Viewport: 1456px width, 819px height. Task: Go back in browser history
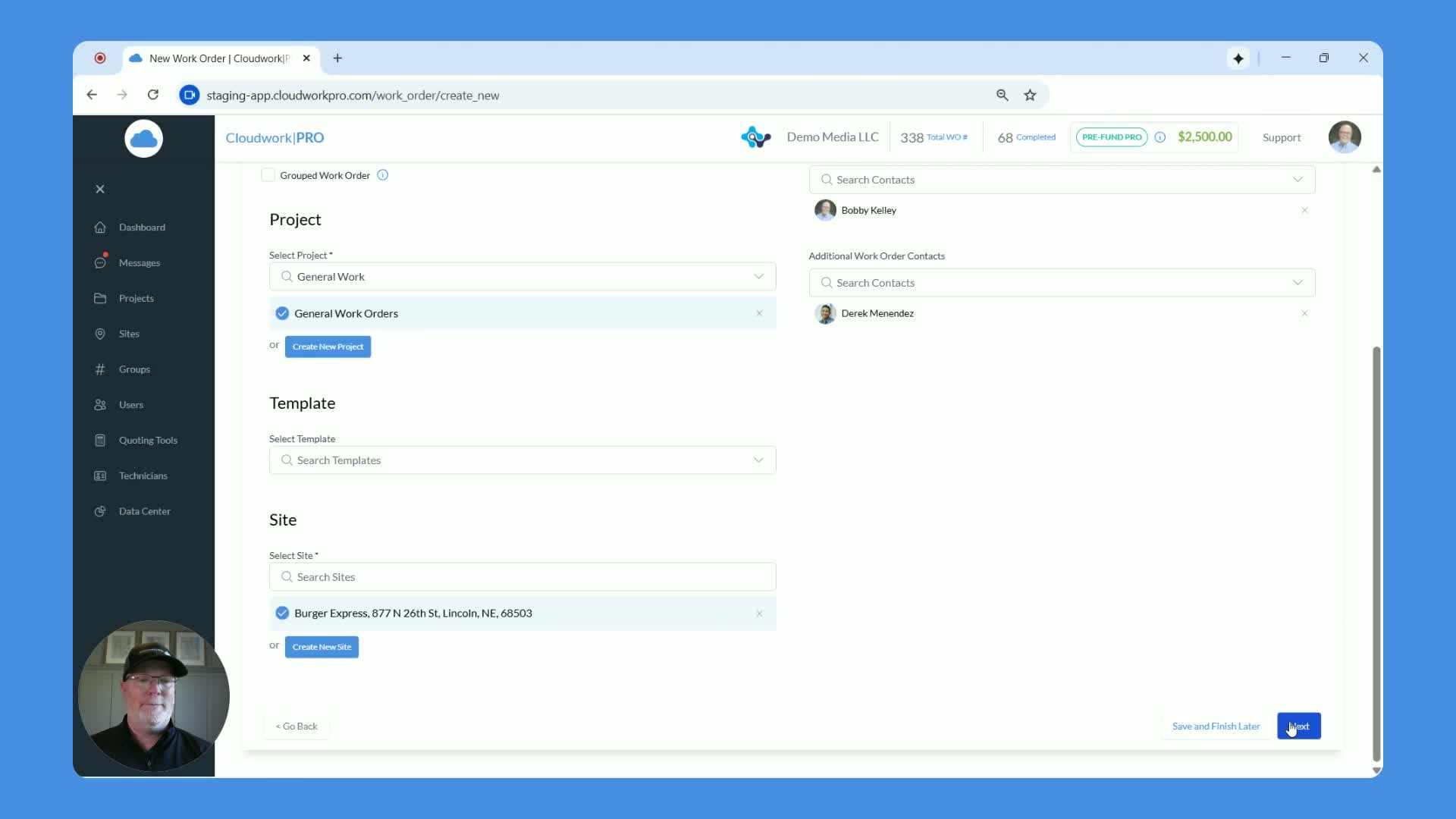point(92,95)
